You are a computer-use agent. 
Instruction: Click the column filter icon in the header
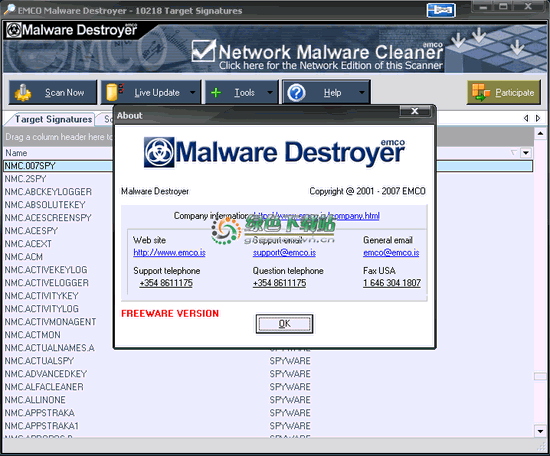click(514, 153)
